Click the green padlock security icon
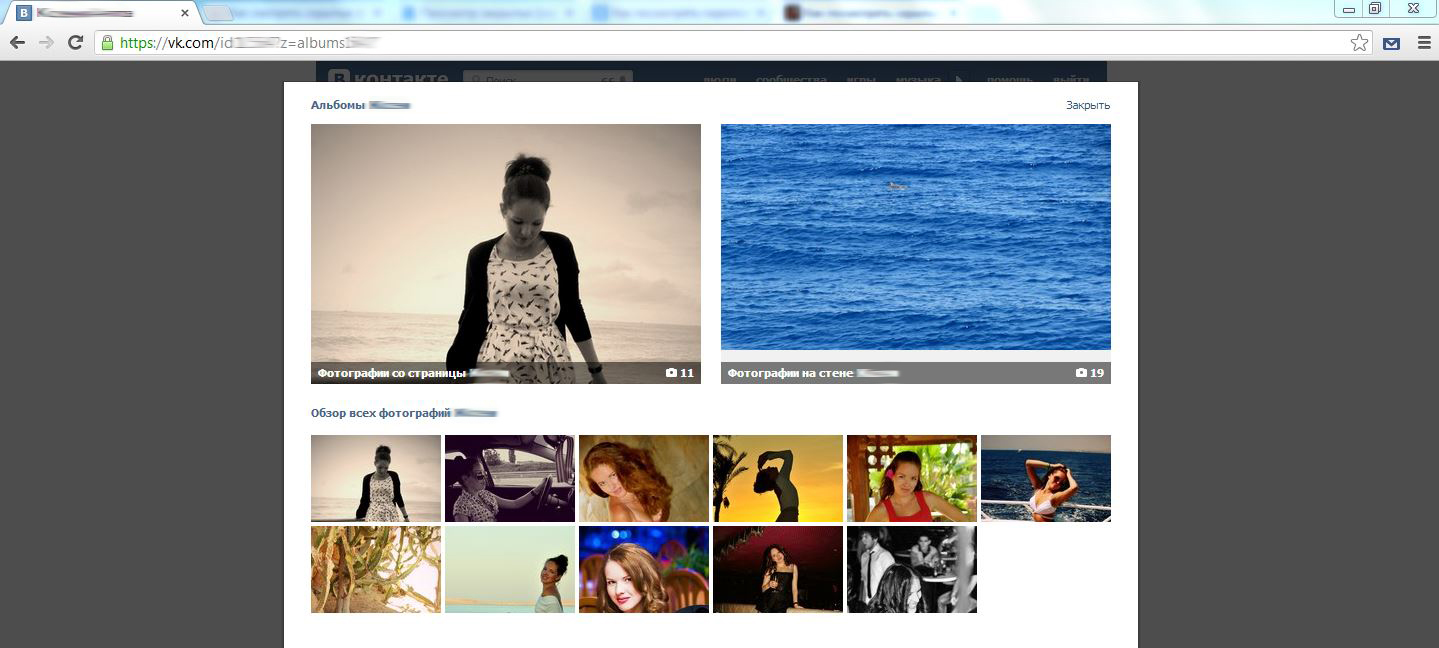Viewport: 1439px width, 648px height. [x=107, y=43]
